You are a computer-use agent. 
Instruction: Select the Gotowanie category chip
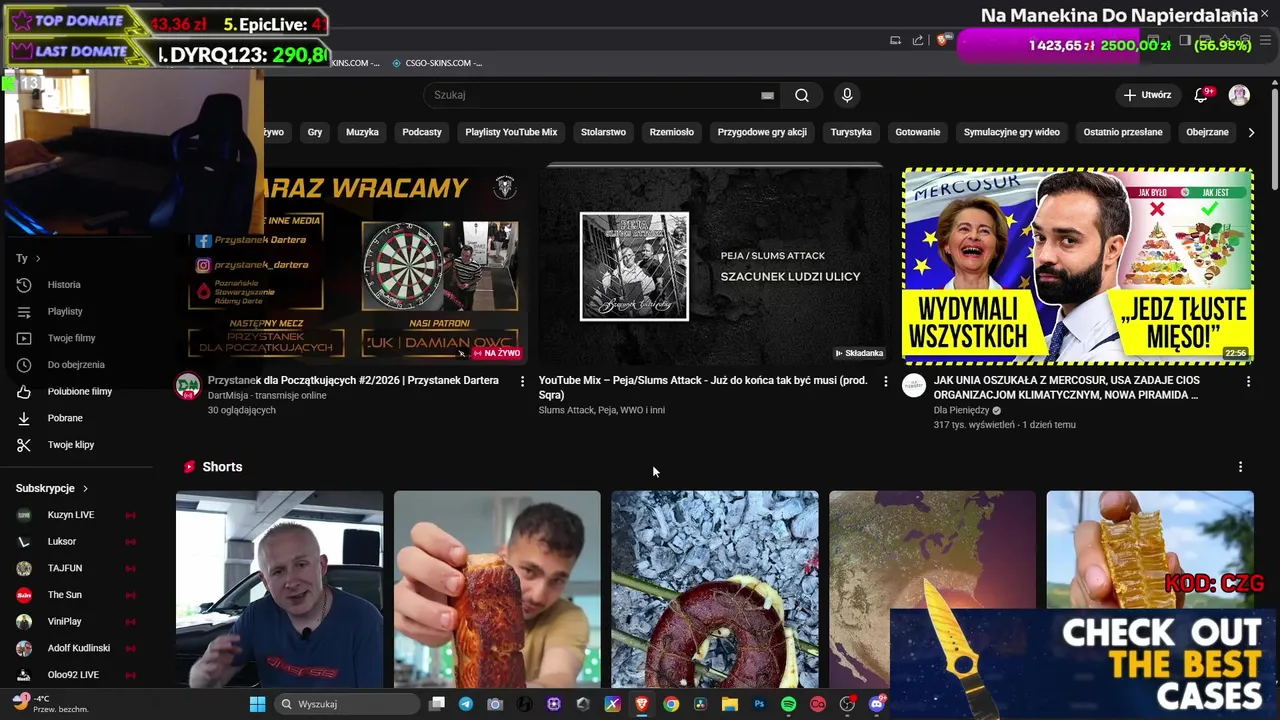pyautogui.click(x=918, y=132)
